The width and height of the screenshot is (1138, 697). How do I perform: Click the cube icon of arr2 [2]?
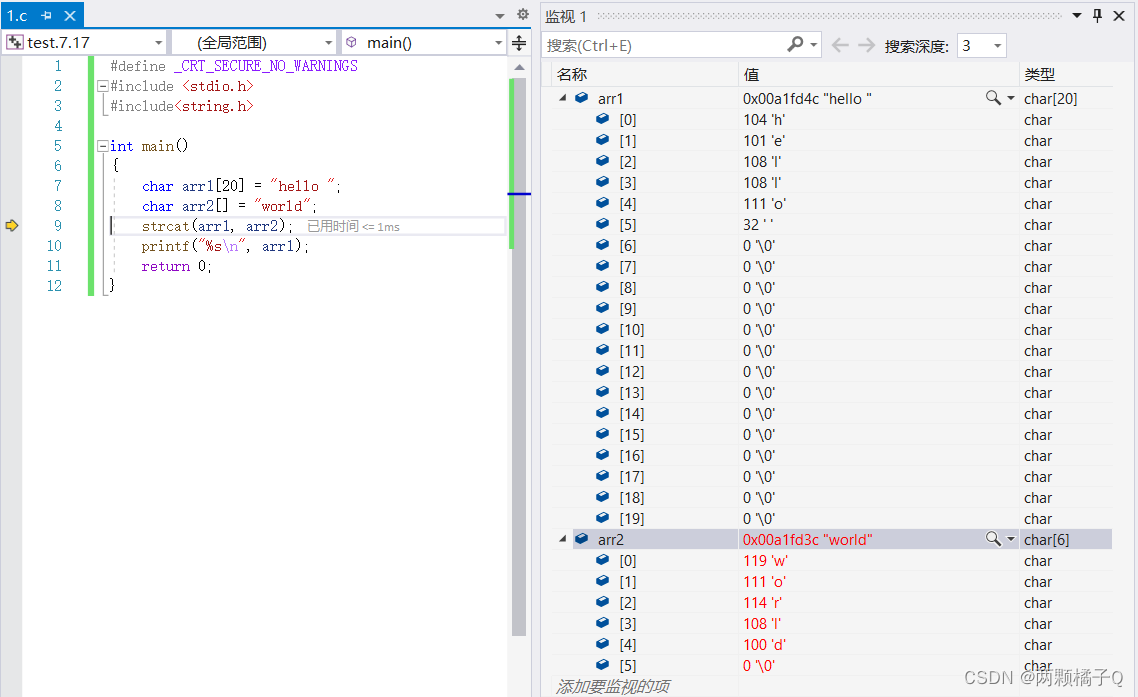(x=602, y=602)
